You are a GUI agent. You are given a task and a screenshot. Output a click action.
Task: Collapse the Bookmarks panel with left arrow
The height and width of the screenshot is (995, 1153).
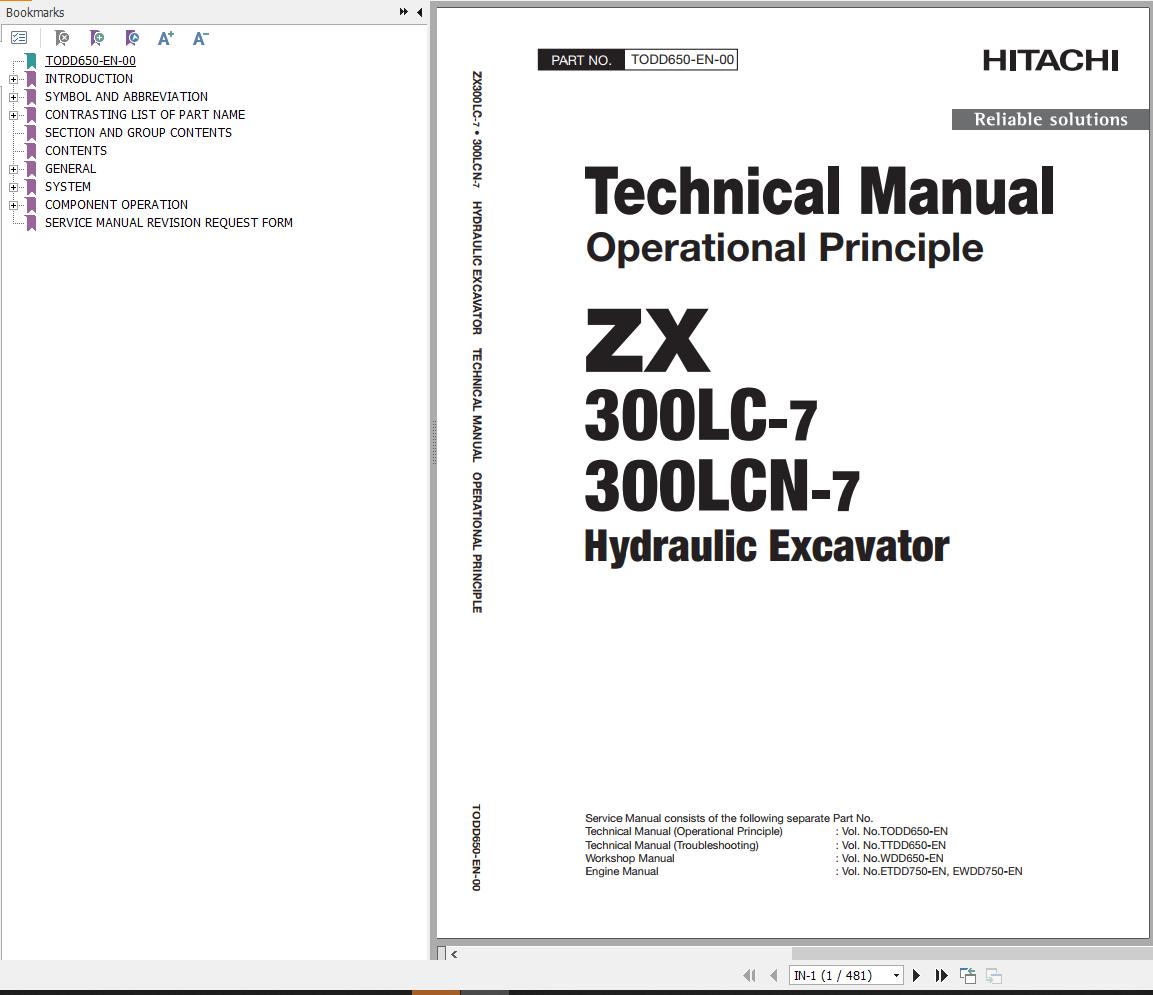pos(419,12)
